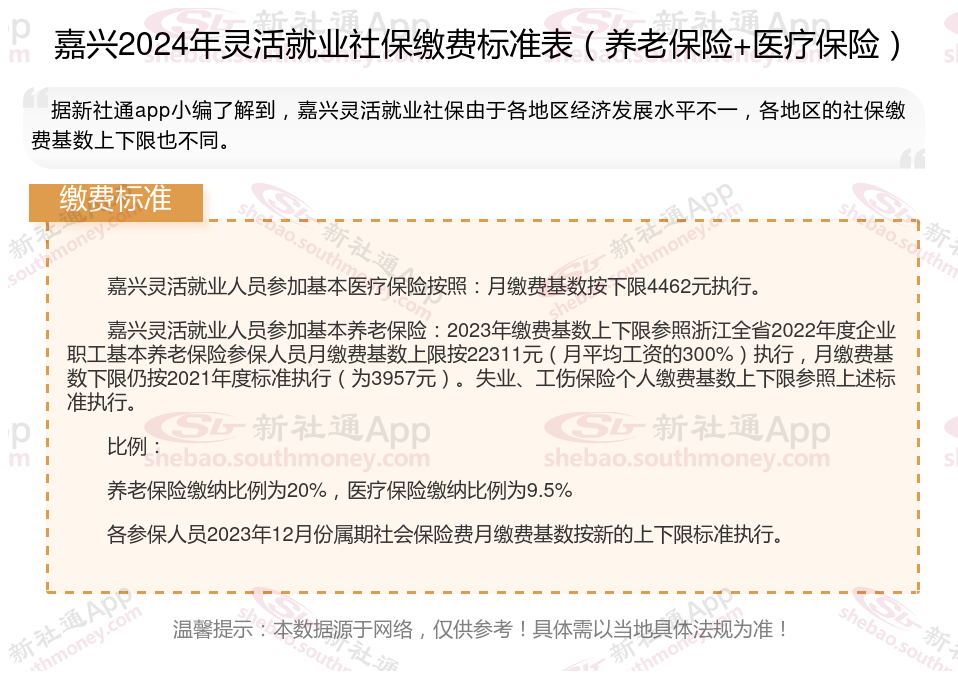Image resolution: width=958 pixels, height=679 pixels.
Task: Click the 养老保险+医疗保险 part of the title
Action: point(742,44)
